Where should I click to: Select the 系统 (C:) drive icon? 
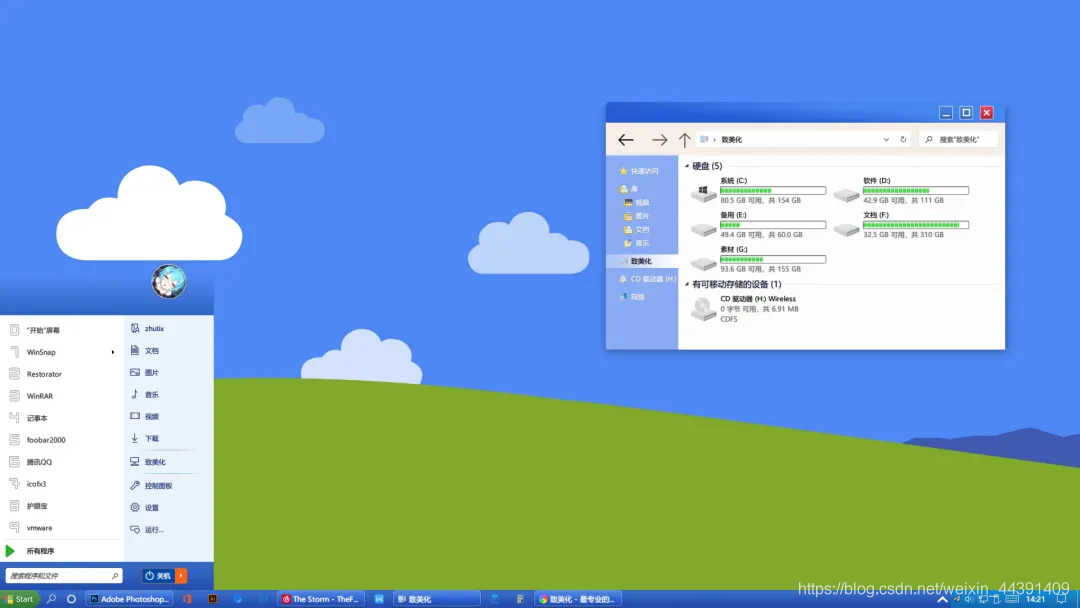[703, 193]
